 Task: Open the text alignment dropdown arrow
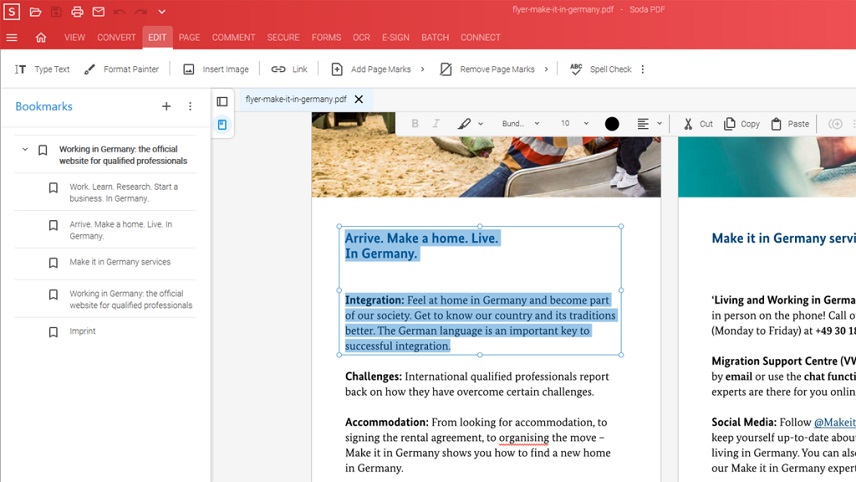coord(659,124)
